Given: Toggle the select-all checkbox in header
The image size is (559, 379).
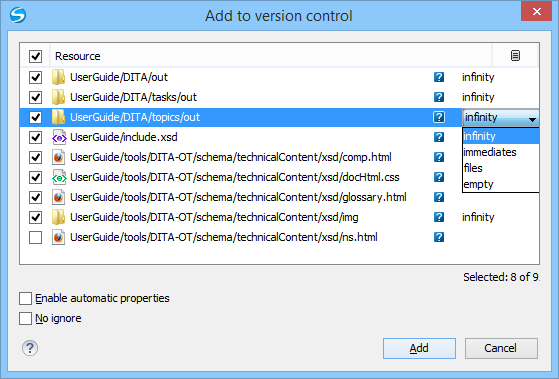Looking at the screenshot, I should pyautogui.click(x=35, y=56).
